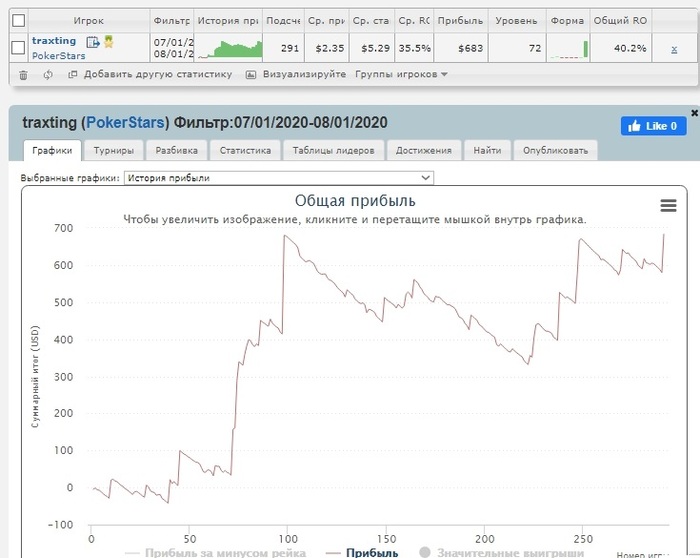Click the Facebook Like button
Screen dimensions: 700x558
654,126
